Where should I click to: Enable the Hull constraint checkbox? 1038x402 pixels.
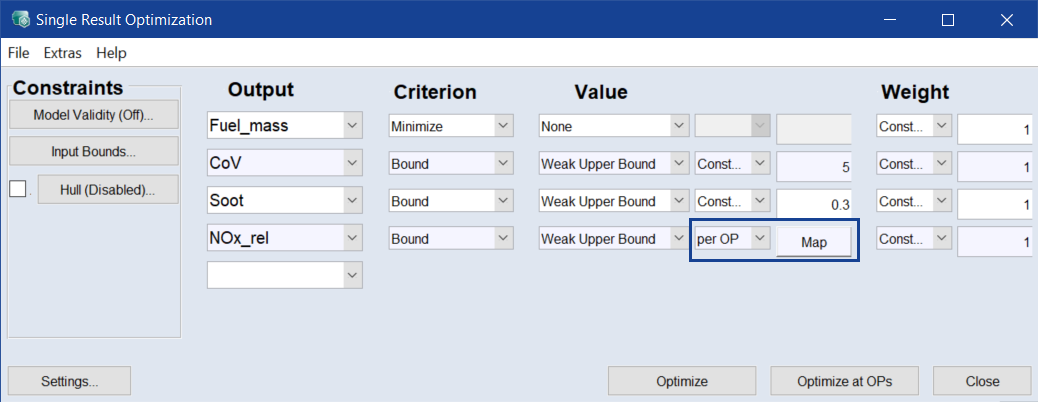tap(17, 189)
